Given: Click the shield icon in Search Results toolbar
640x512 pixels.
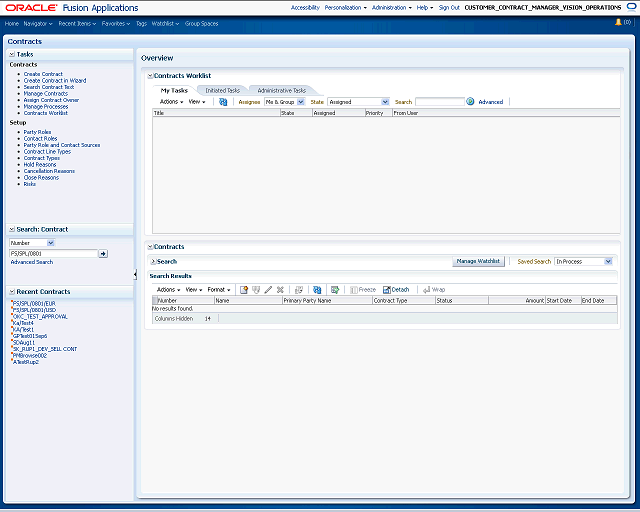Looking at the screenshot, I should coord(256,290).
